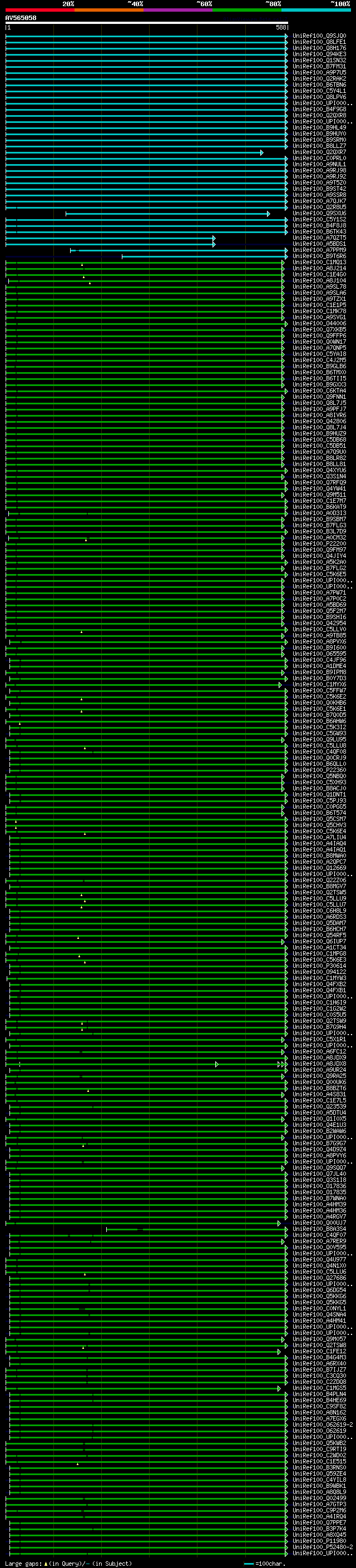Image resolution: width=356 pixels, height=1568 pixels.
Task: Select hit label UniRef100_B4F9G8
Action: (x=319, y=109)
